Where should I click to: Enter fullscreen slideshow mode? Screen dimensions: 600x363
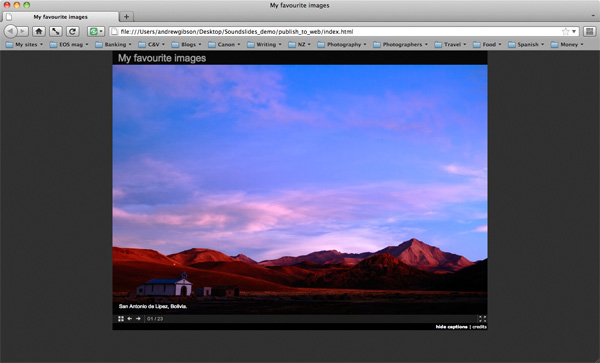[x=482, y=319]
